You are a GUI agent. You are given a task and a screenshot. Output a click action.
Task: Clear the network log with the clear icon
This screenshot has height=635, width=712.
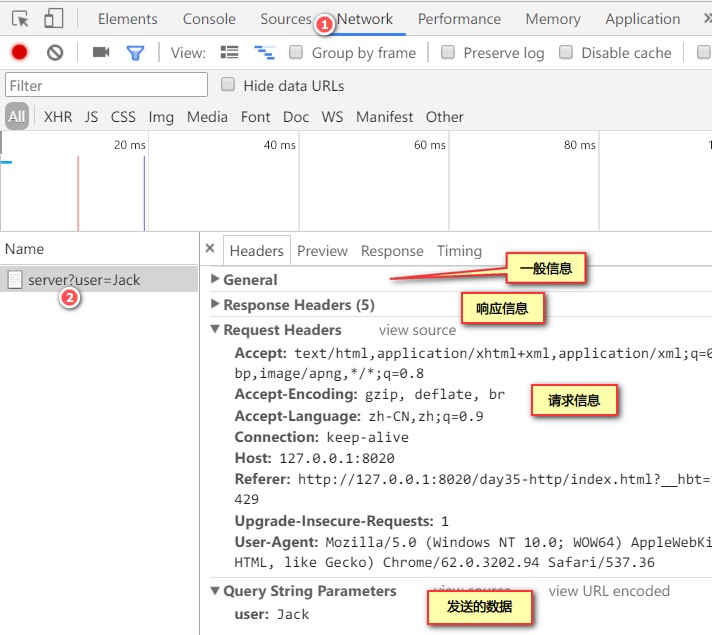click(x=55, y=53)
